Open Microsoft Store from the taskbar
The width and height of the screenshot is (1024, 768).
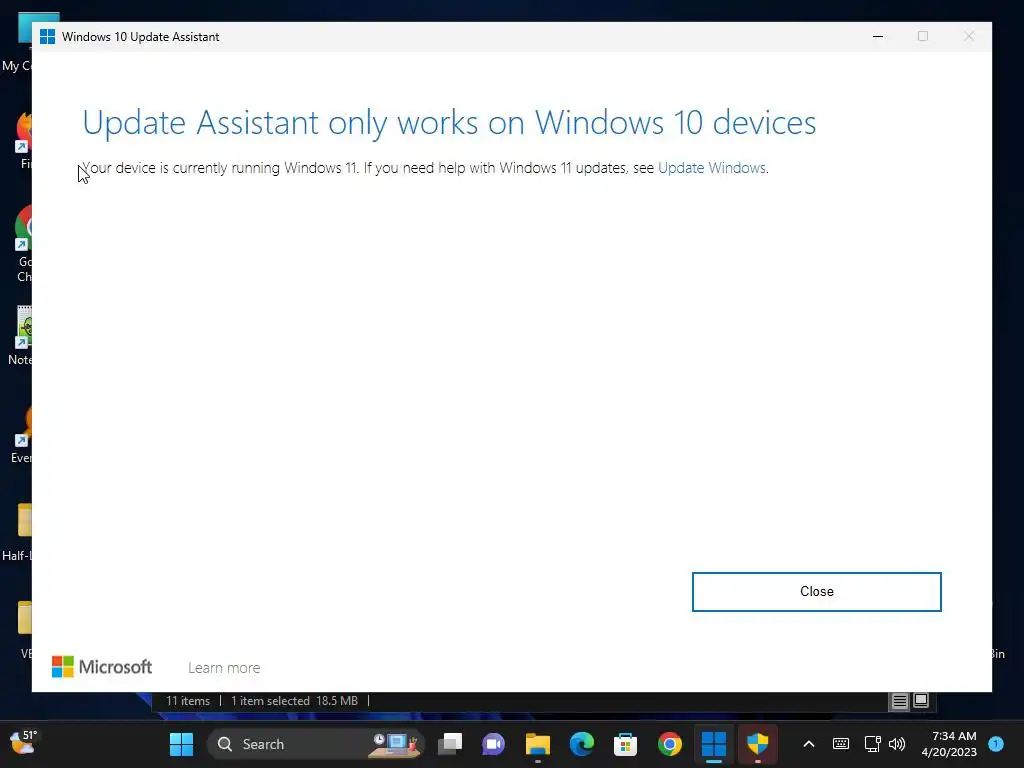(x=625, y=744)
